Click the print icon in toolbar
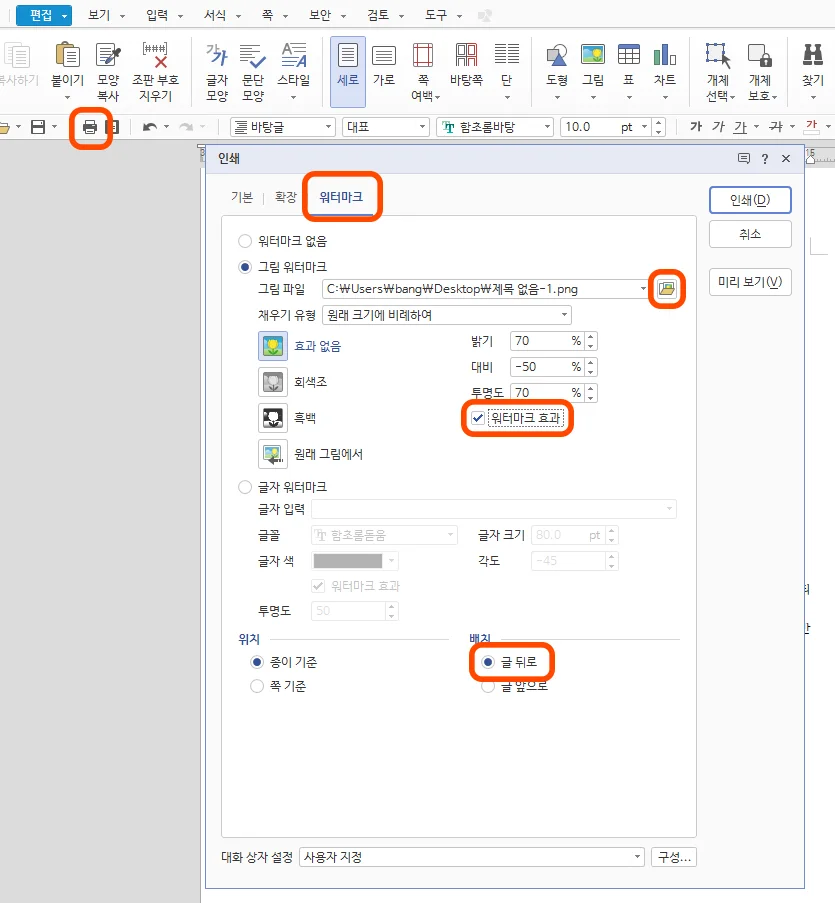Viewport: 835px width, 903px height. (x=90, y=127)
